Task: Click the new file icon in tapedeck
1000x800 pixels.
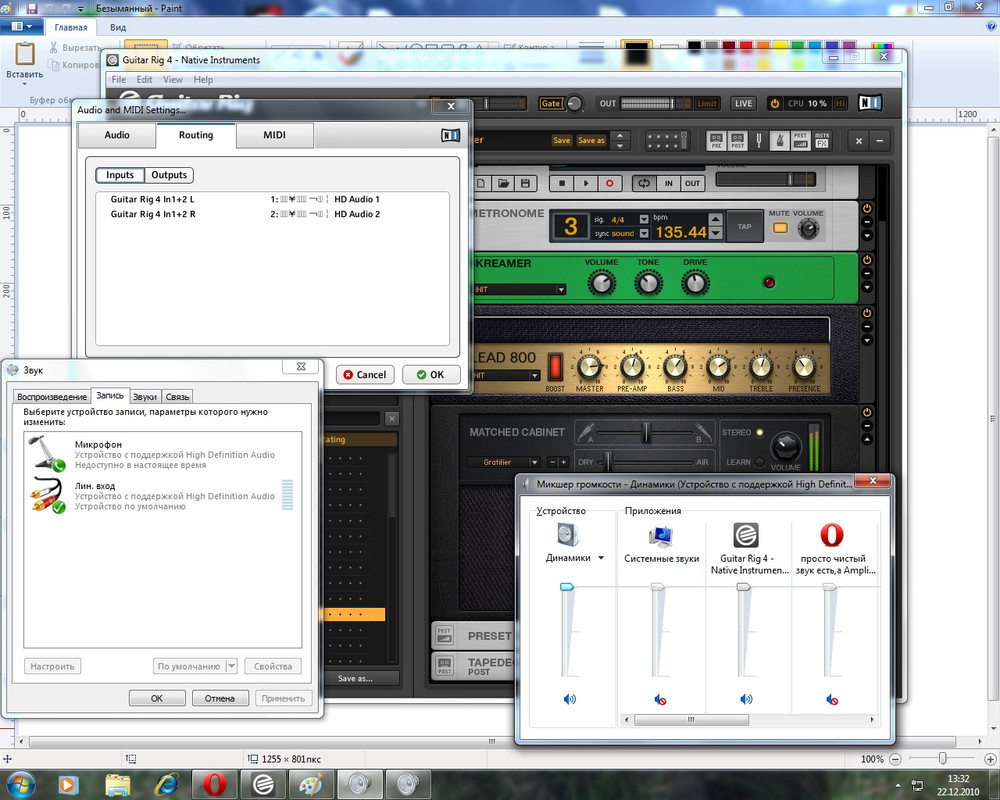Action: click(x=481, y=184)
